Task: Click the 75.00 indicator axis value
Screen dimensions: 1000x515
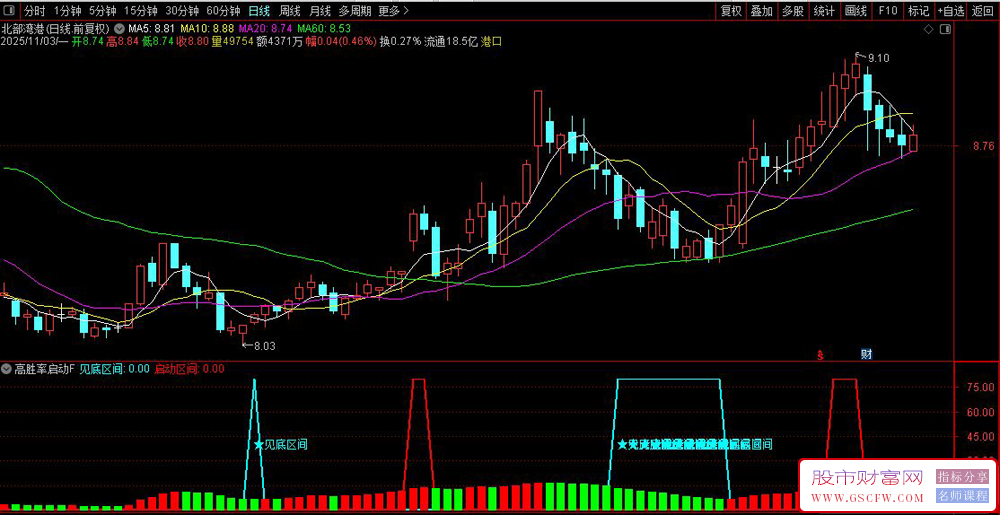Action: point(980,387)
